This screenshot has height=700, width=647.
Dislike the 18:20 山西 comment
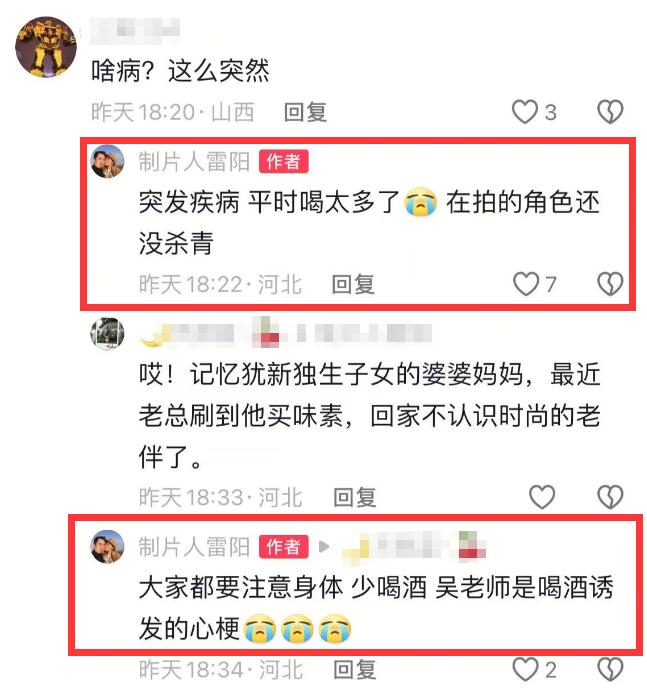610,112
